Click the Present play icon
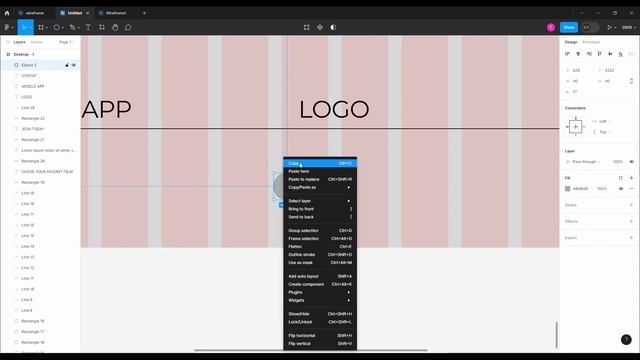640x360 pixels. click(609, 27)
